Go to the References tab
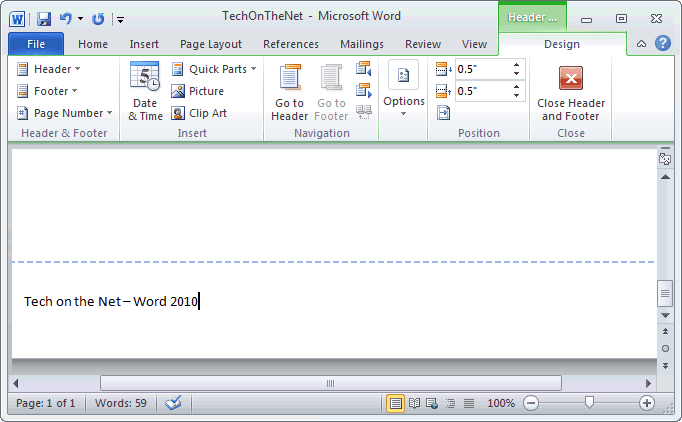Viewport: 682px width, 422px height. point(291,44)
